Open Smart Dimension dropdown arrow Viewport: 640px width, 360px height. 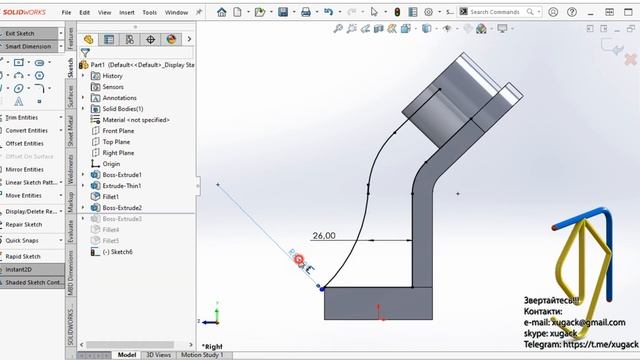[61, 47]
